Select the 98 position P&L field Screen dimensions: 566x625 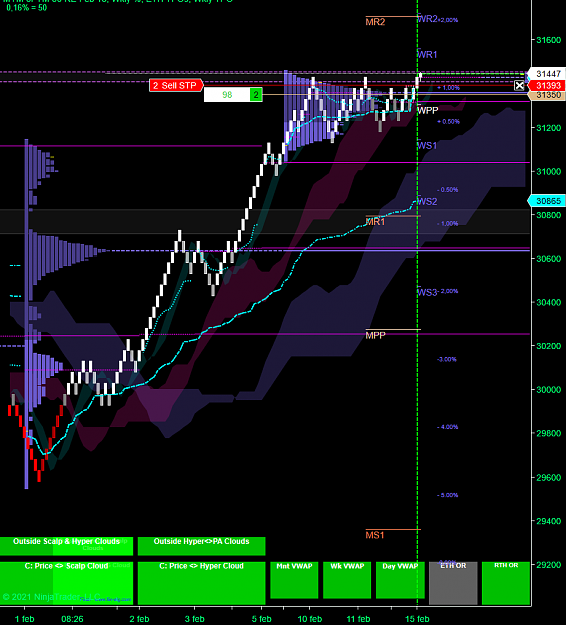pyautogui.click(x=227, y=95)
